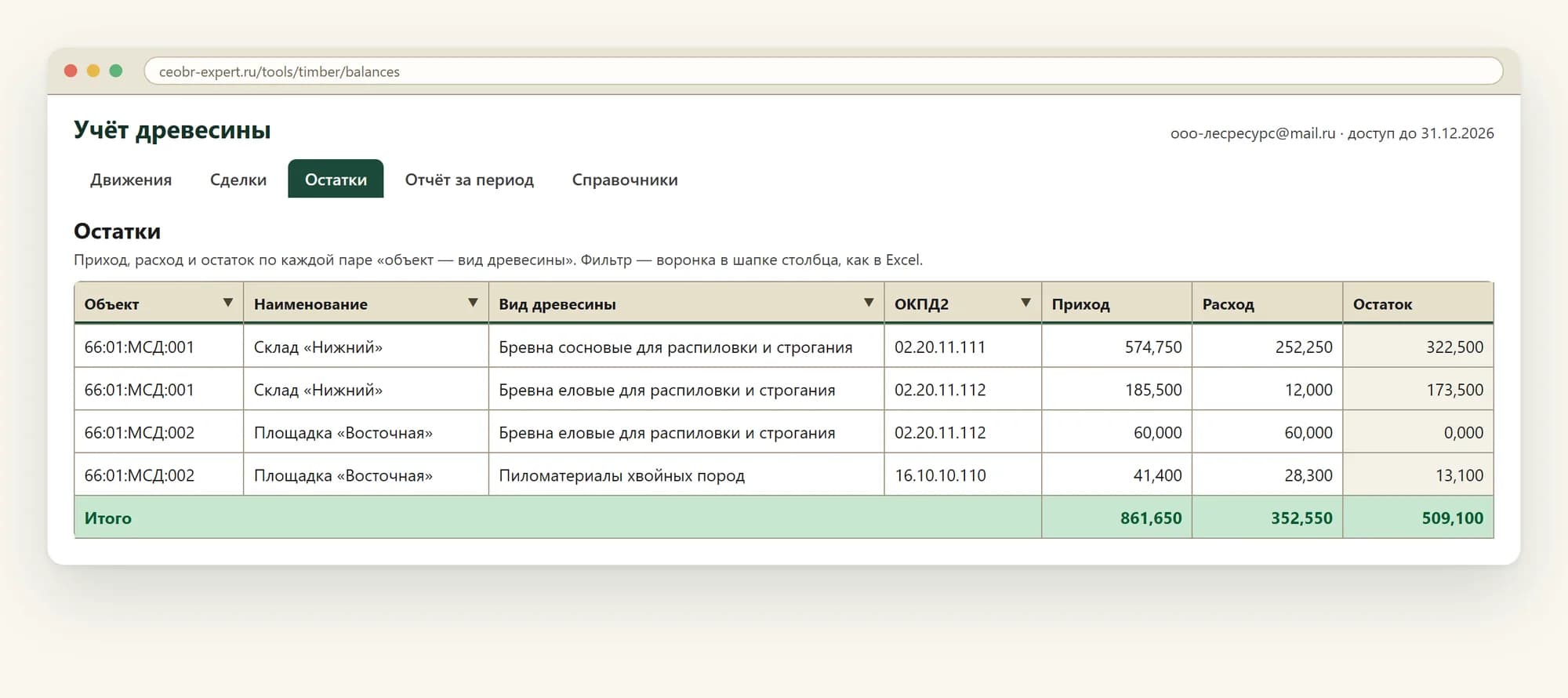Open the filter funnel for Объект column

[x=227, y=303]
